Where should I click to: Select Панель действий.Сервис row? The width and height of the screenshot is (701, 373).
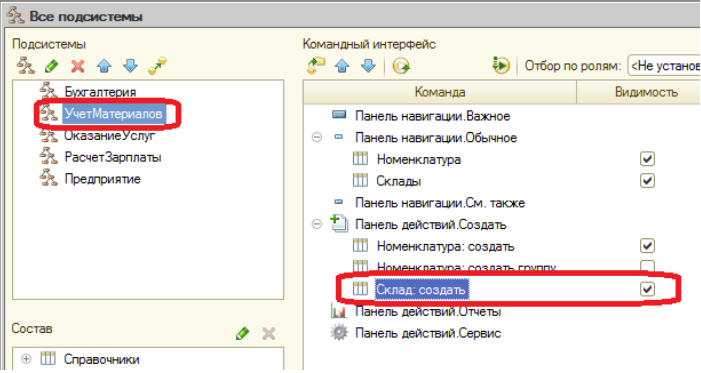click(x=428, y=333)
